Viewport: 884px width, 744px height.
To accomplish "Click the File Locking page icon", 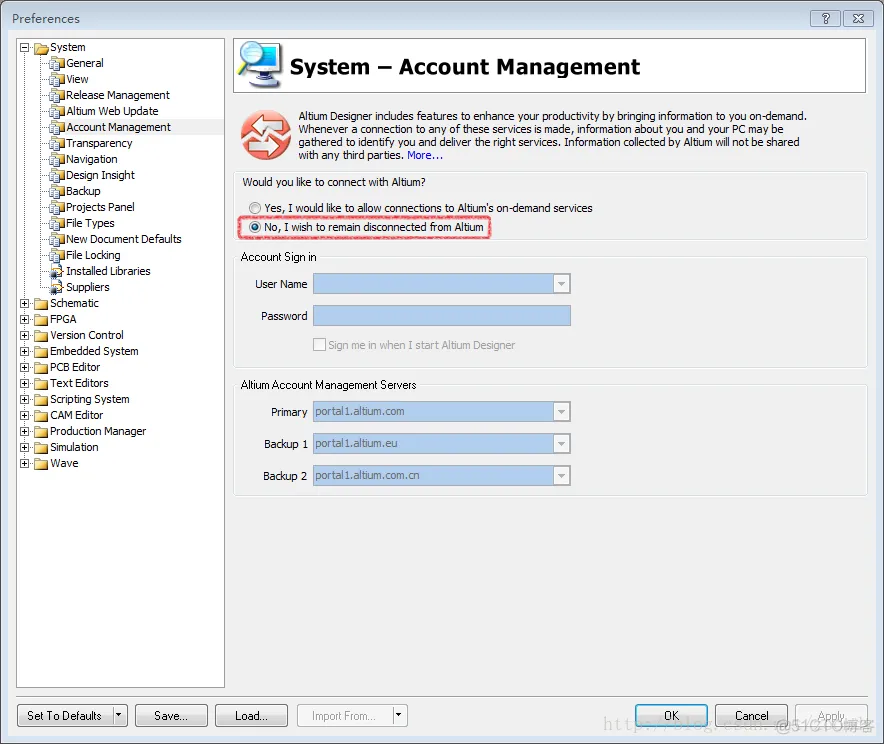I will pyautogui.click(x=57, y=256).
